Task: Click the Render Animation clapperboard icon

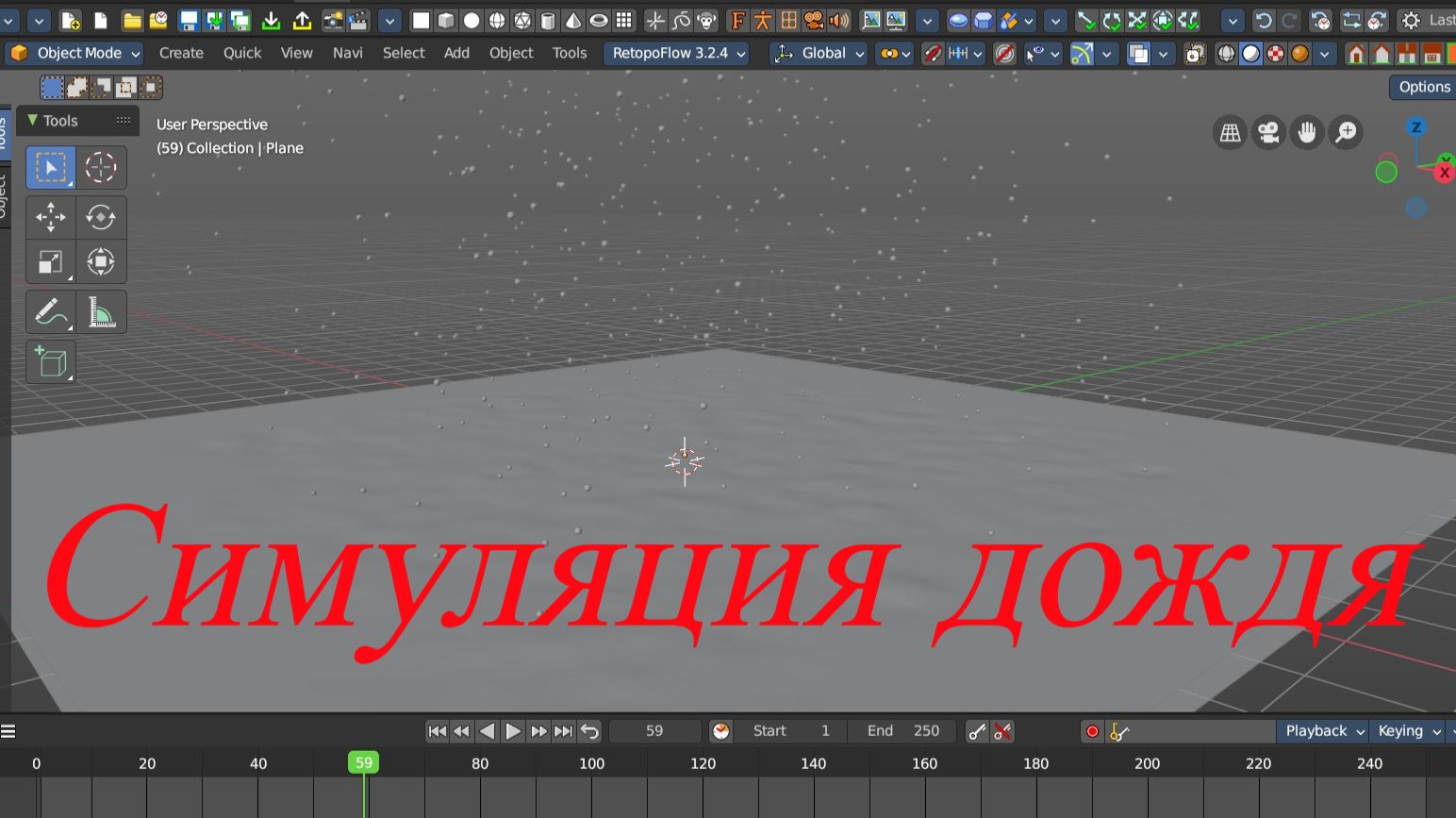Action: 357,21
